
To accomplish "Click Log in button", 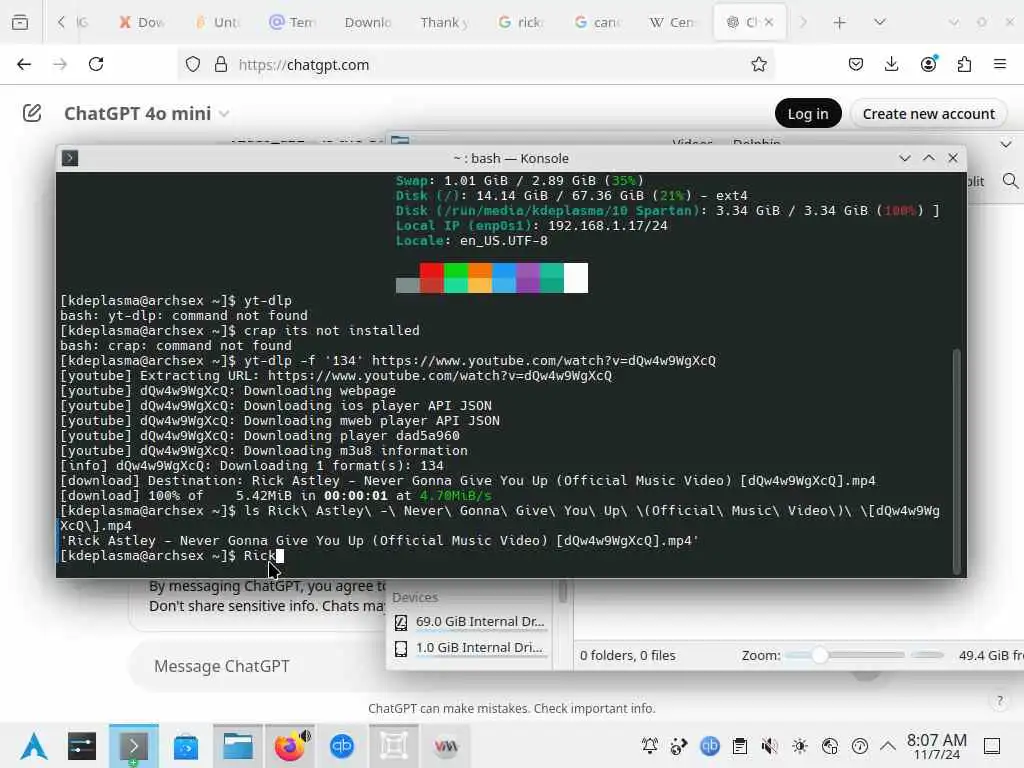I will point(808,114).
